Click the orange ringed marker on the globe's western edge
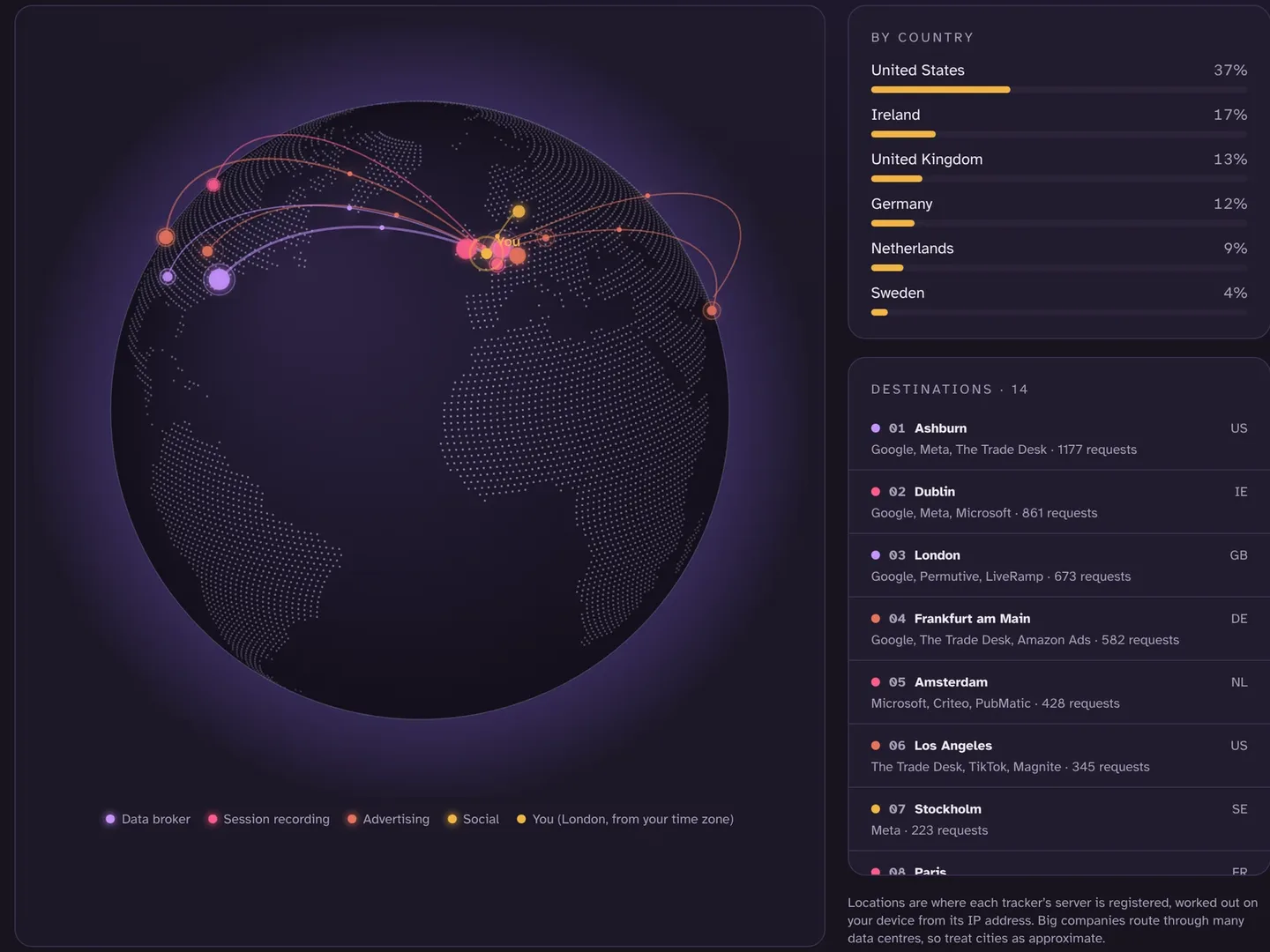This screenshot has width=1270, height=952. (x=166, y=237)
